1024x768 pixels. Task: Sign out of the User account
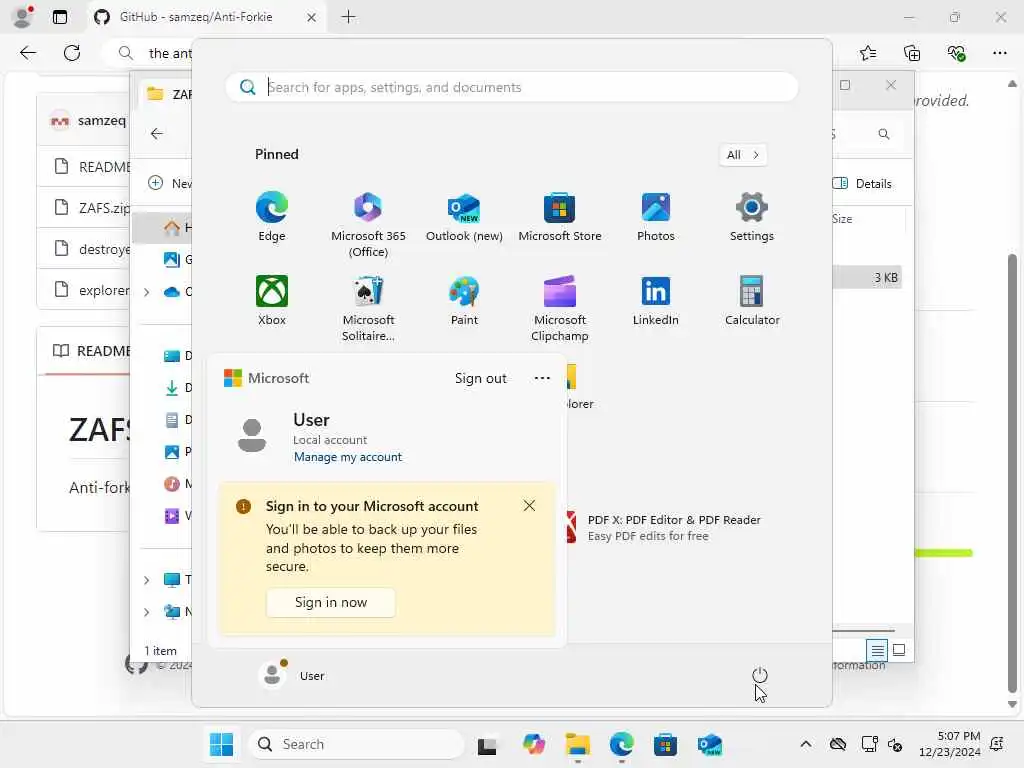pyautogui.click(x=481, y=378)
